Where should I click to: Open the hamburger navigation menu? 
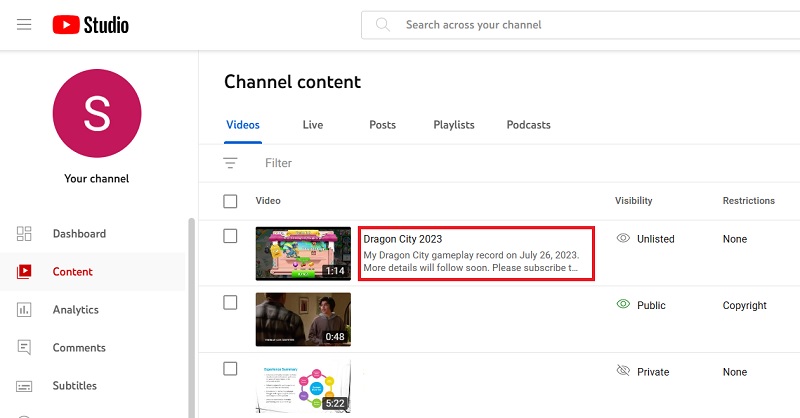pos(24,24)
